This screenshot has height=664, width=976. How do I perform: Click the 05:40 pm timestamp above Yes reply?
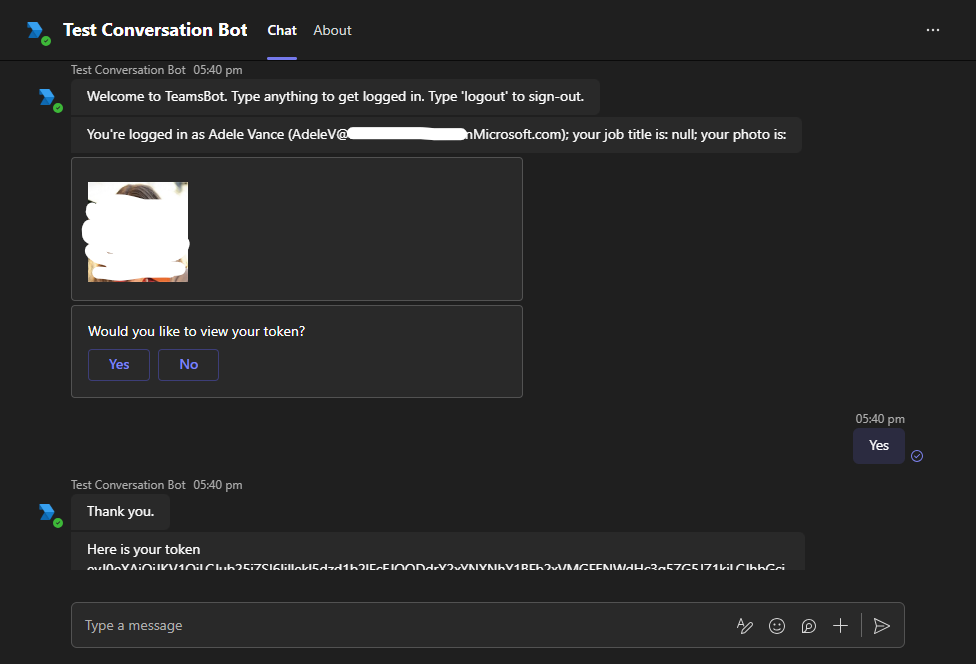880,419
